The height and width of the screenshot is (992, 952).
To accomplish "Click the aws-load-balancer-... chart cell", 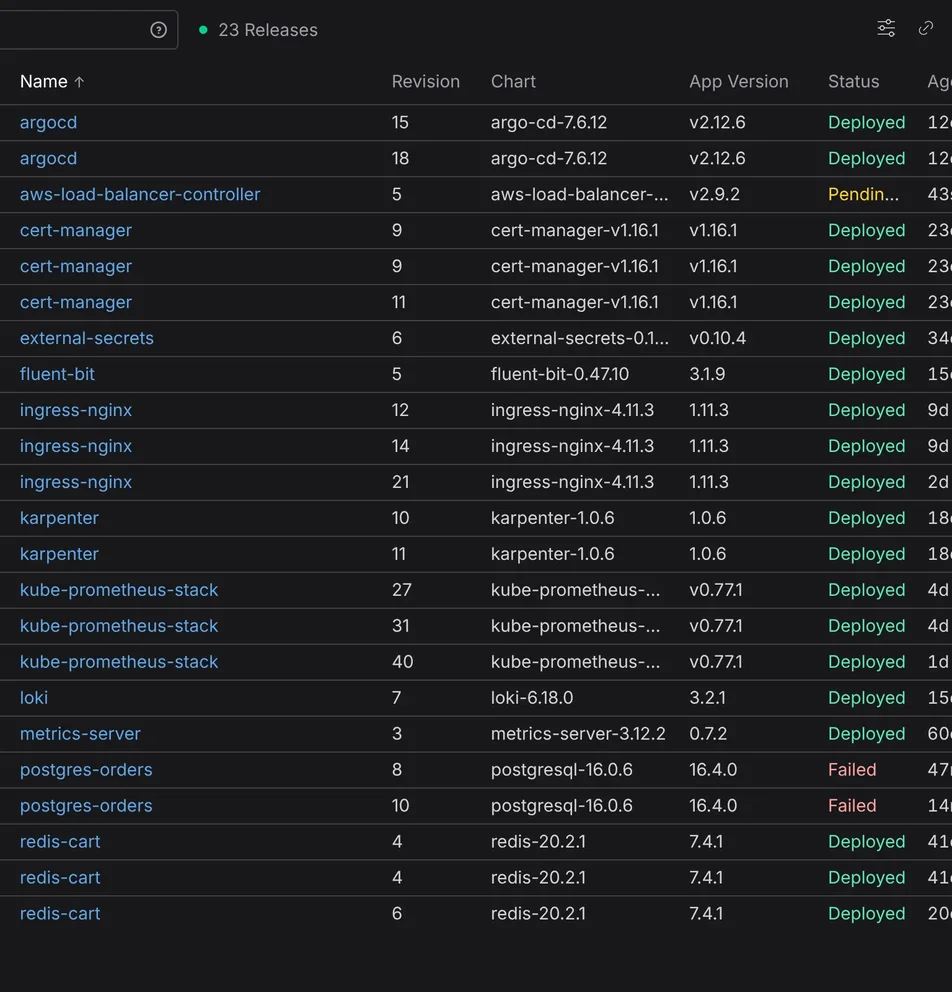I will point(579,194).
